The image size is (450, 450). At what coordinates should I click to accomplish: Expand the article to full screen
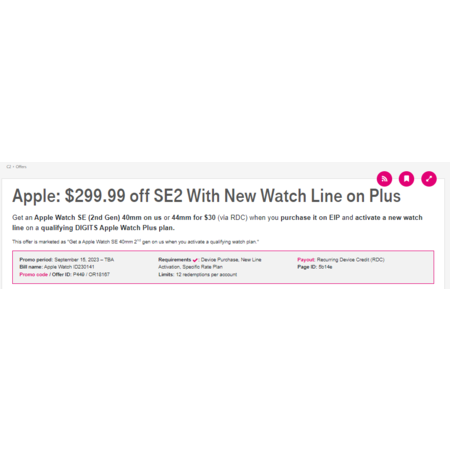429,179
